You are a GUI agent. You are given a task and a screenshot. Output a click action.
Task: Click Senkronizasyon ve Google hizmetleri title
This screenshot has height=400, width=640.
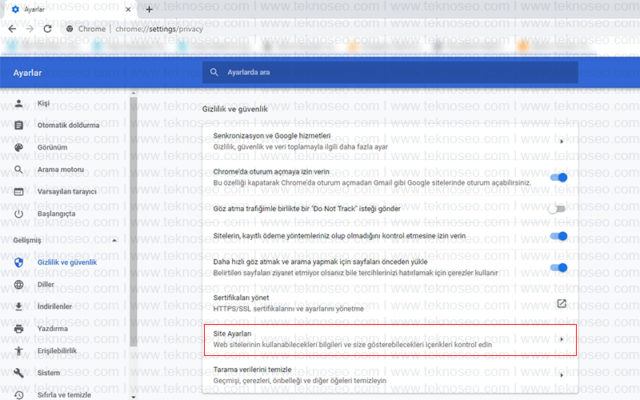point(272,136)
